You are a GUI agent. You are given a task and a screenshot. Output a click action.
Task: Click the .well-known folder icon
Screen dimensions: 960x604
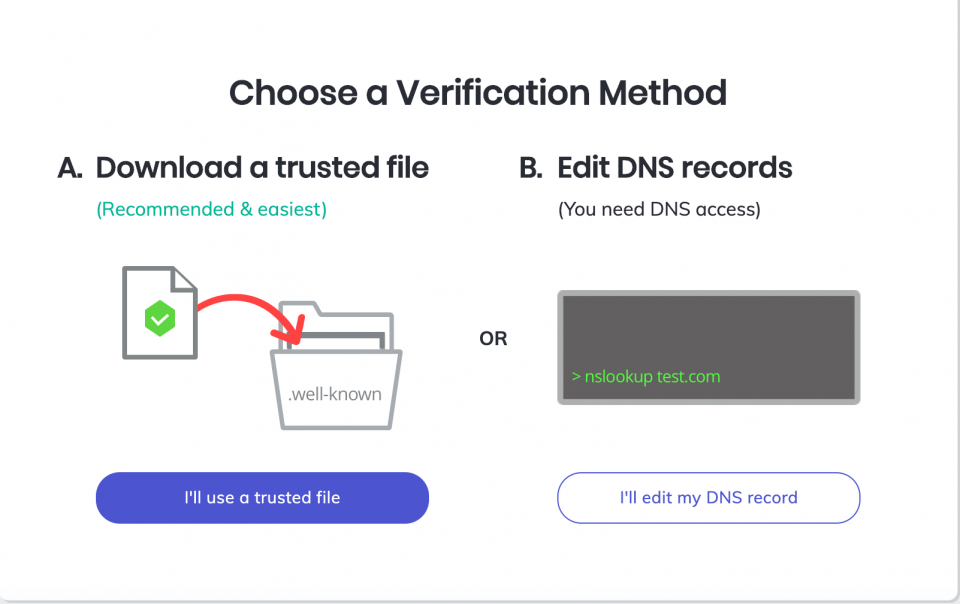point(336,365)
